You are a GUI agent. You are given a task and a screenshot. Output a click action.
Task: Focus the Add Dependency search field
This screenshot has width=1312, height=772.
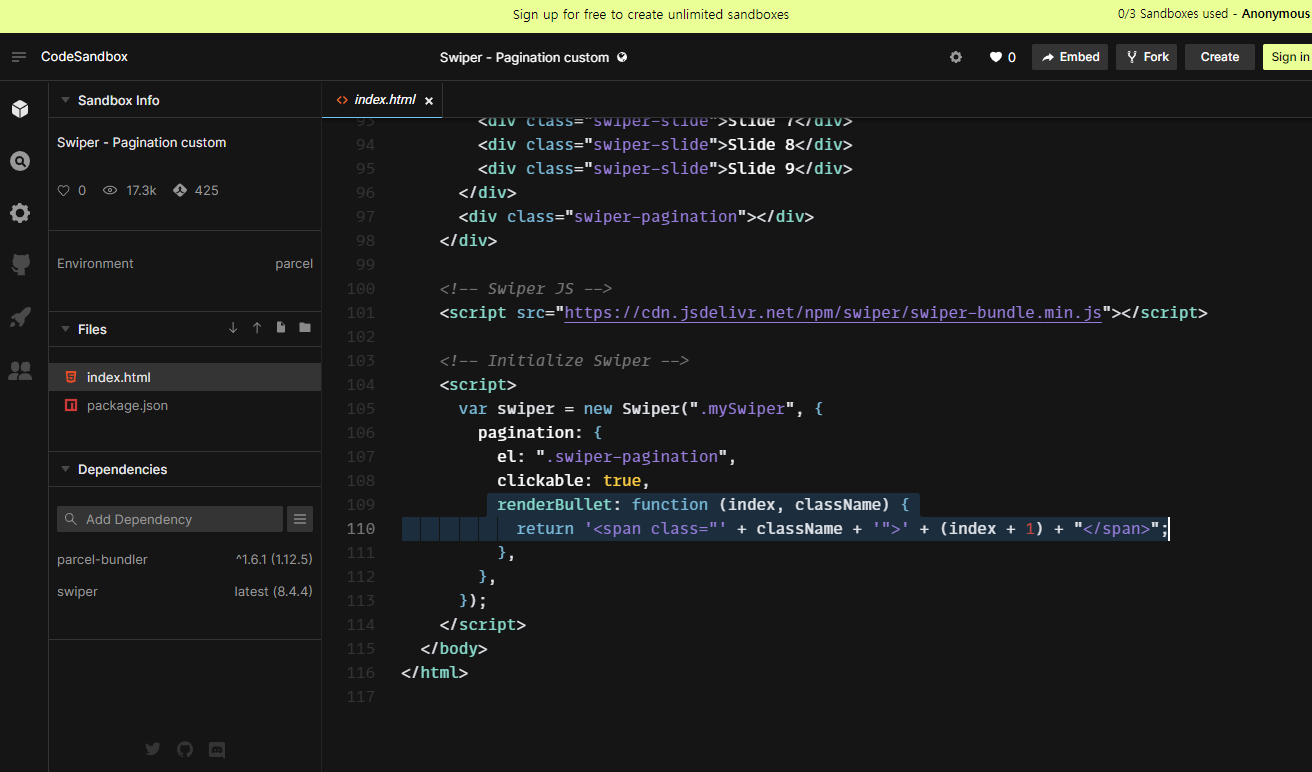(170, 519)
